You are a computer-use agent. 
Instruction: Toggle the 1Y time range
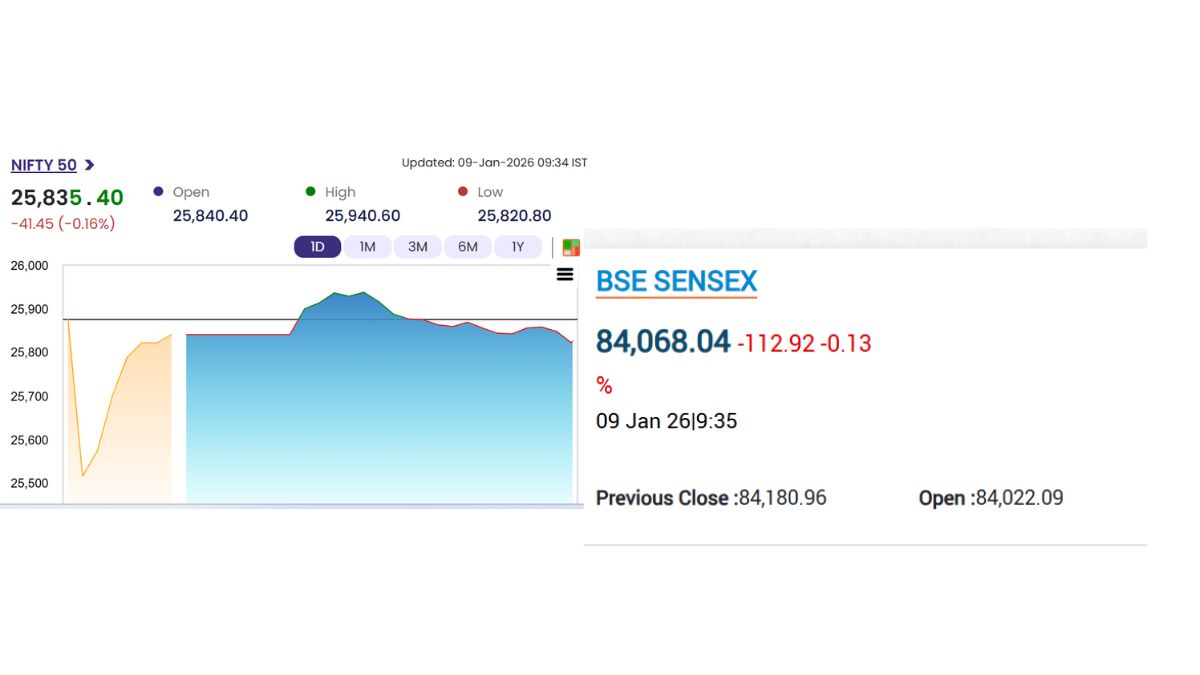tap(518, 246)
